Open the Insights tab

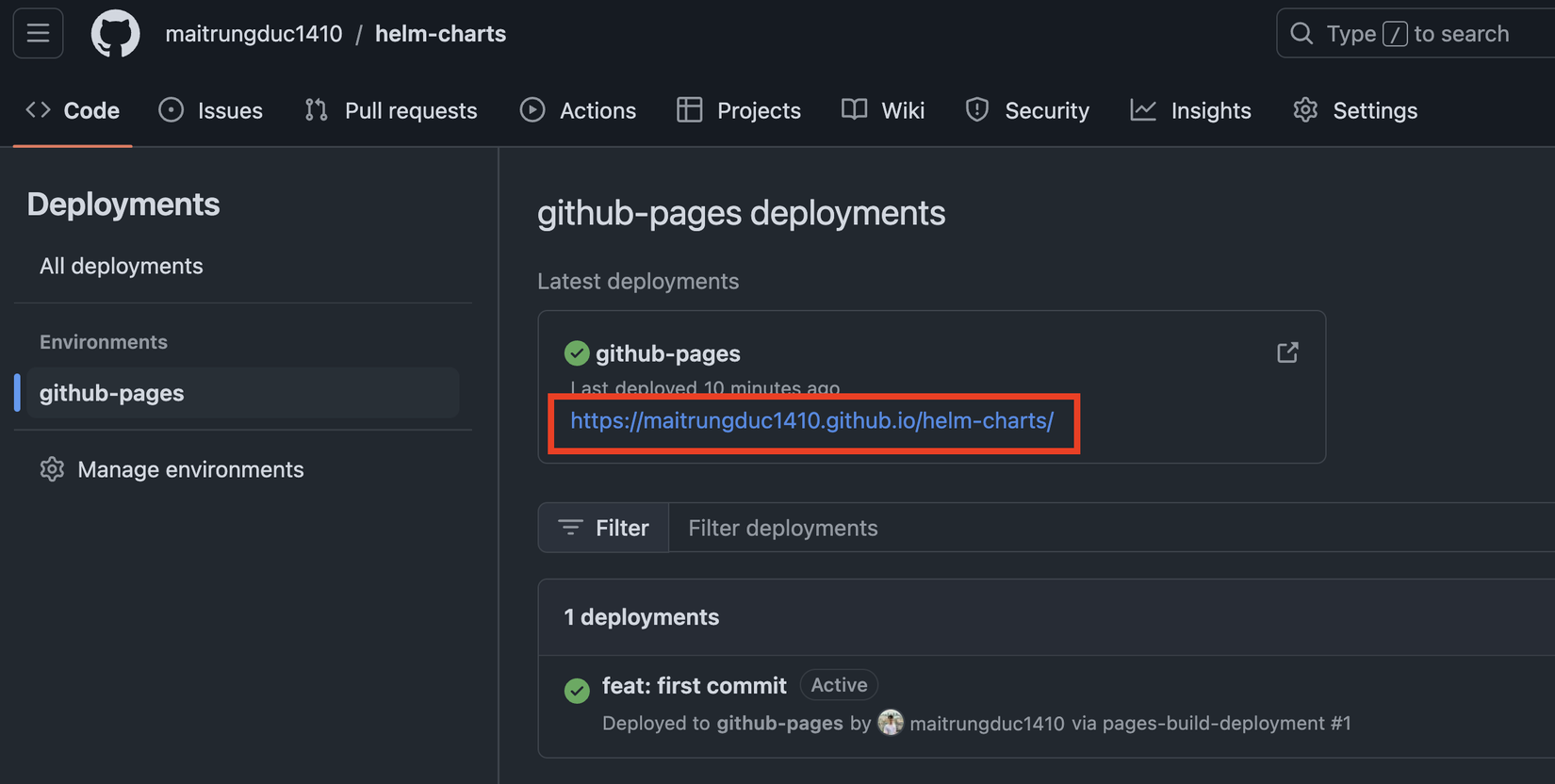click(1191, 110)
